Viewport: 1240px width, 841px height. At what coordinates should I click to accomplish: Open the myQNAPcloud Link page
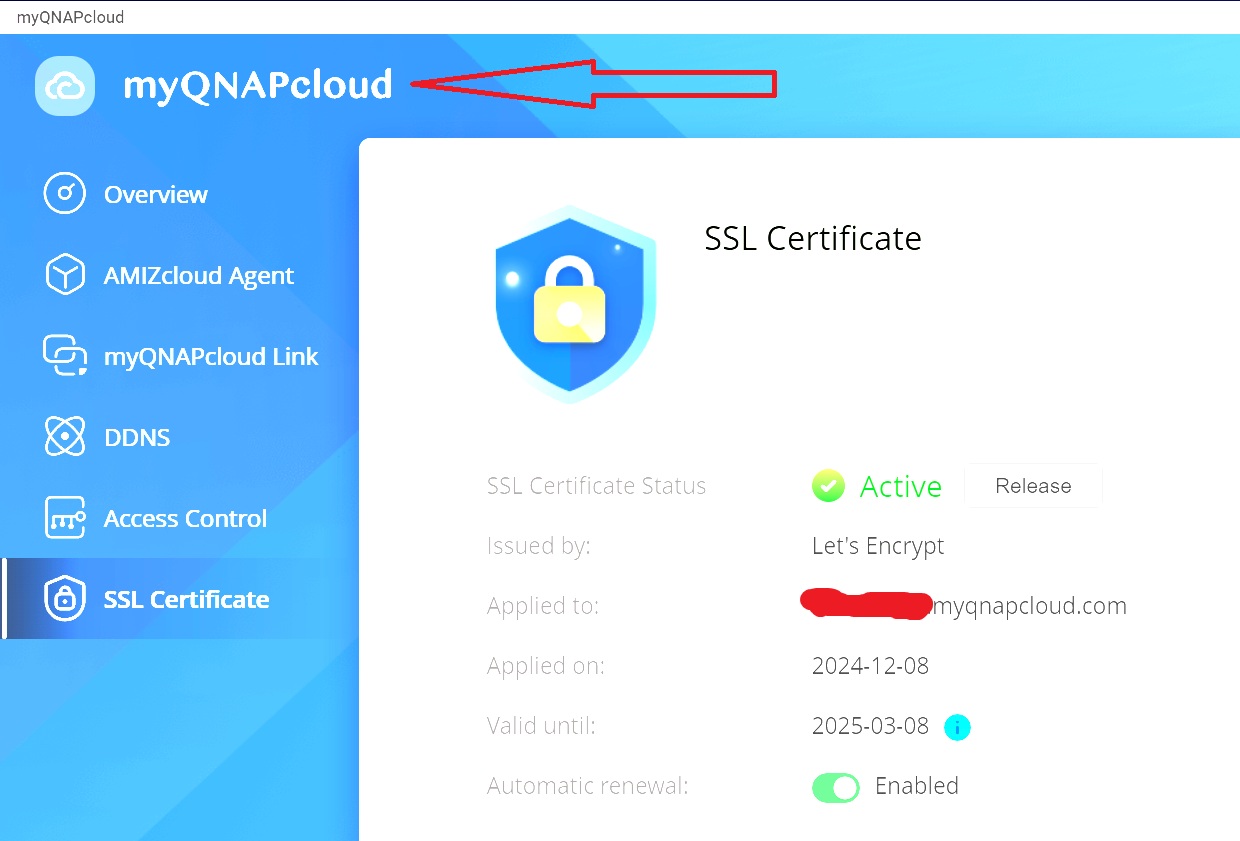[211, 357]
